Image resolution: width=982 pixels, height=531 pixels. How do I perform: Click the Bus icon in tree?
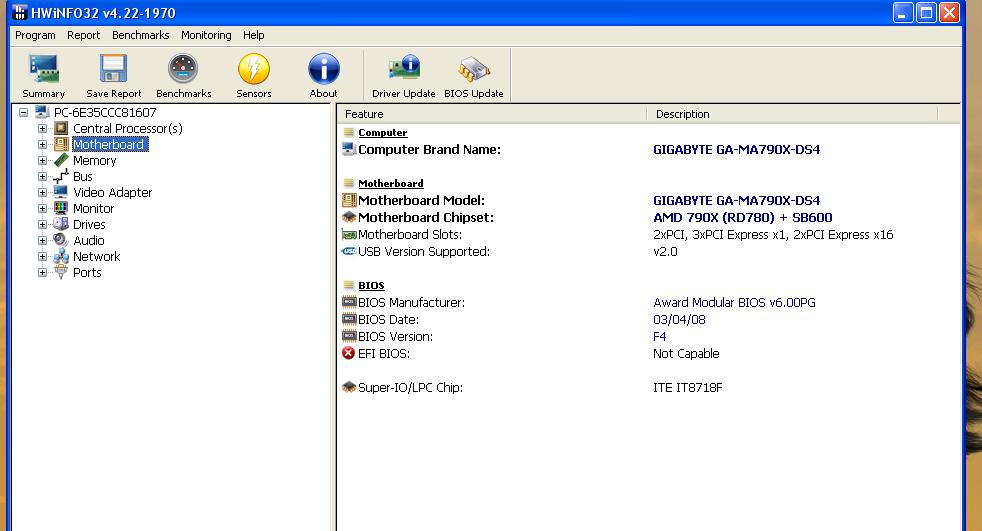(61, 177)
